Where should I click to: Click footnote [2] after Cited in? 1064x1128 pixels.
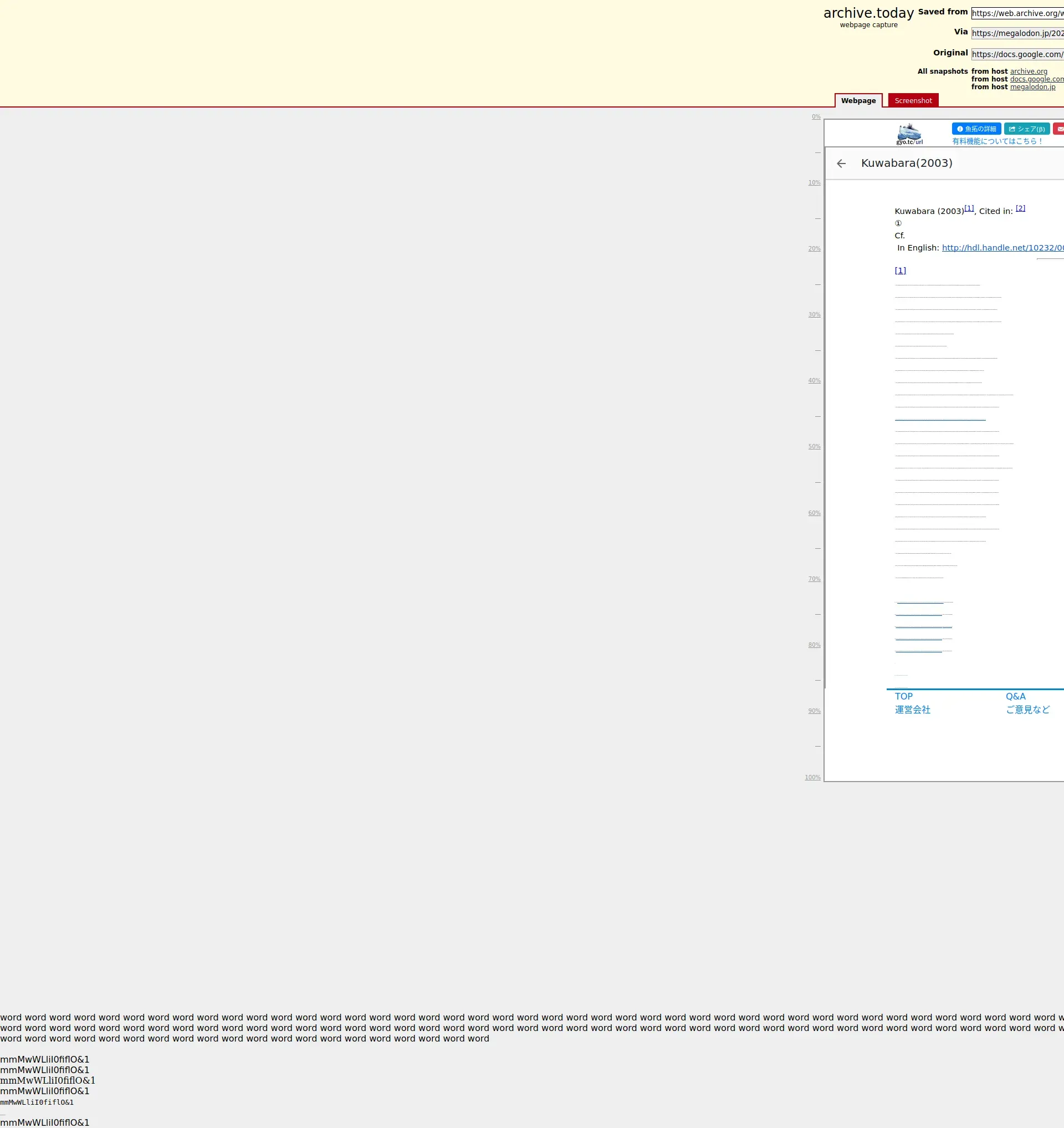point(1020,208)
